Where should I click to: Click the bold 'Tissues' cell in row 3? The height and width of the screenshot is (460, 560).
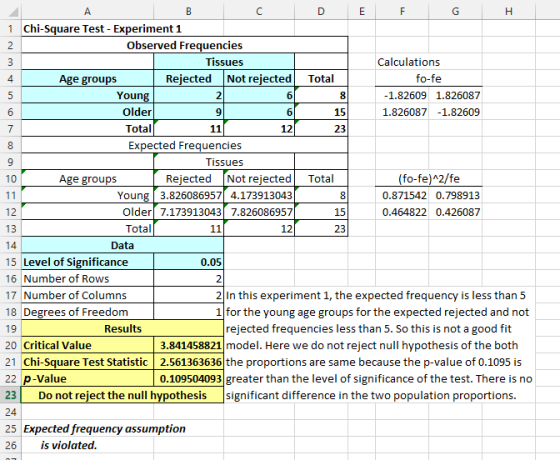pos(224,62)
